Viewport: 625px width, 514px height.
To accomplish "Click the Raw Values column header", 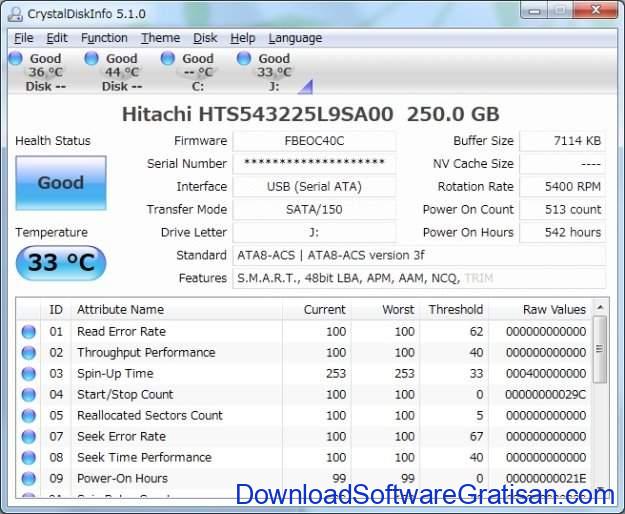I will click(x=540, y=310).
